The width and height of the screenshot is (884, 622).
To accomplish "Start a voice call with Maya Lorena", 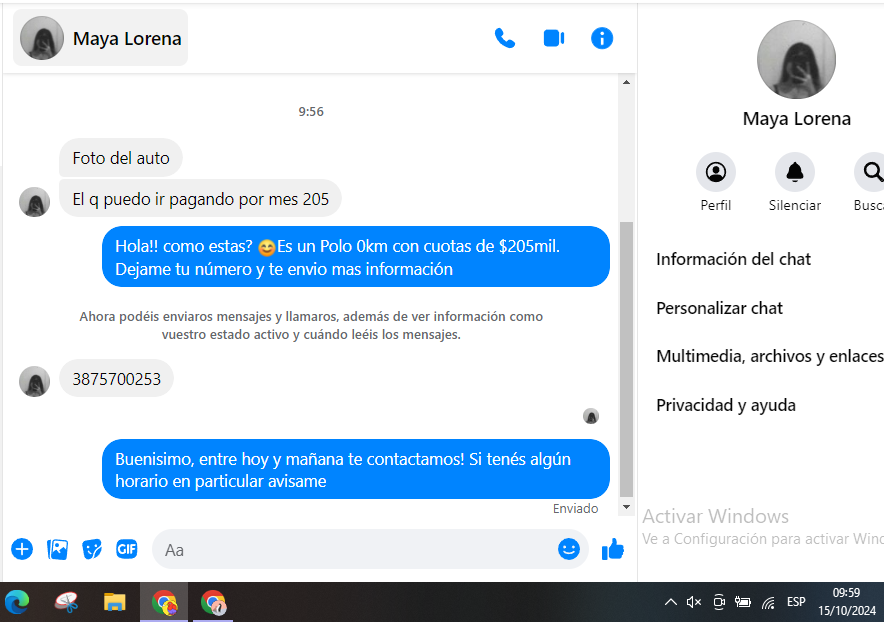I will tap(505, 39).
